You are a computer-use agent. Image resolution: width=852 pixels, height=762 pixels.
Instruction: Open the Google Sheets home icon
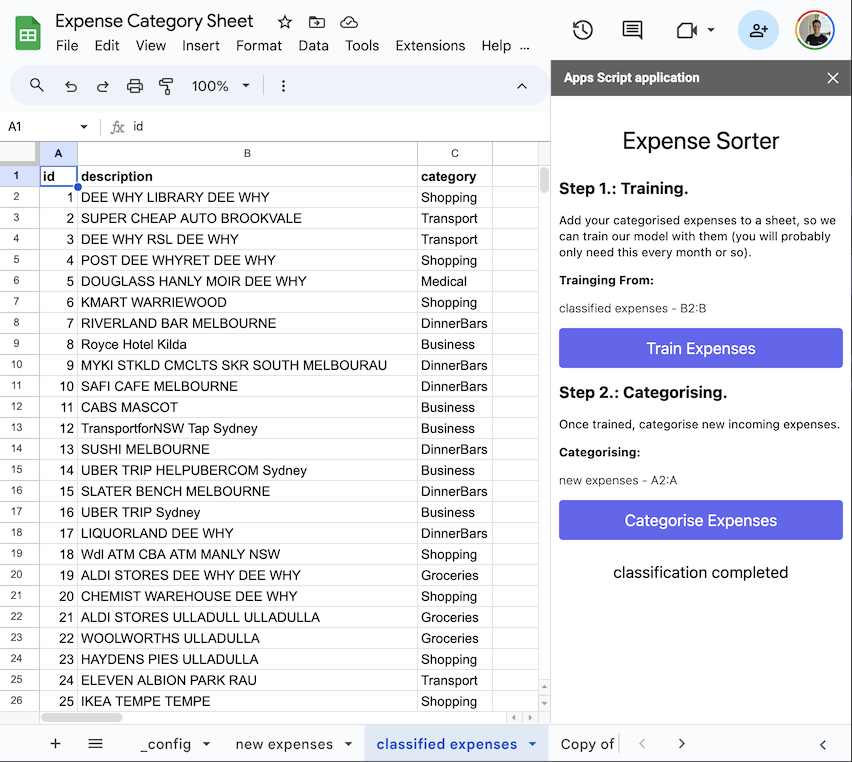28,33
